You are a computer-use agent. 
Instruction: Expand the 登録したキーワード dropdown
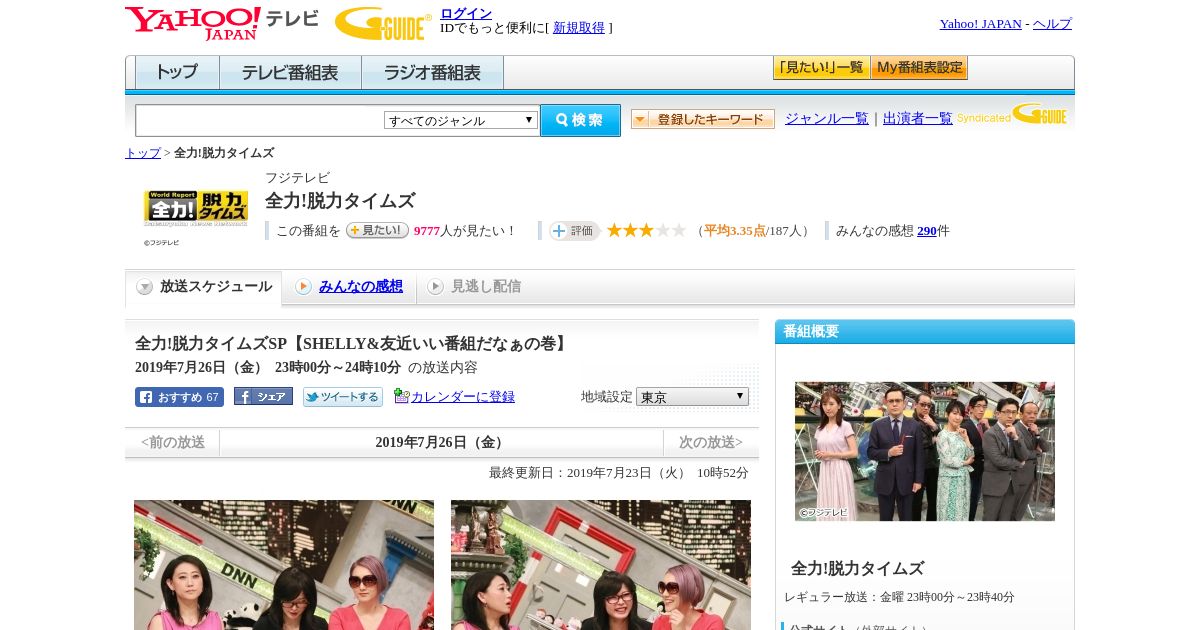(x=703, y=119)
